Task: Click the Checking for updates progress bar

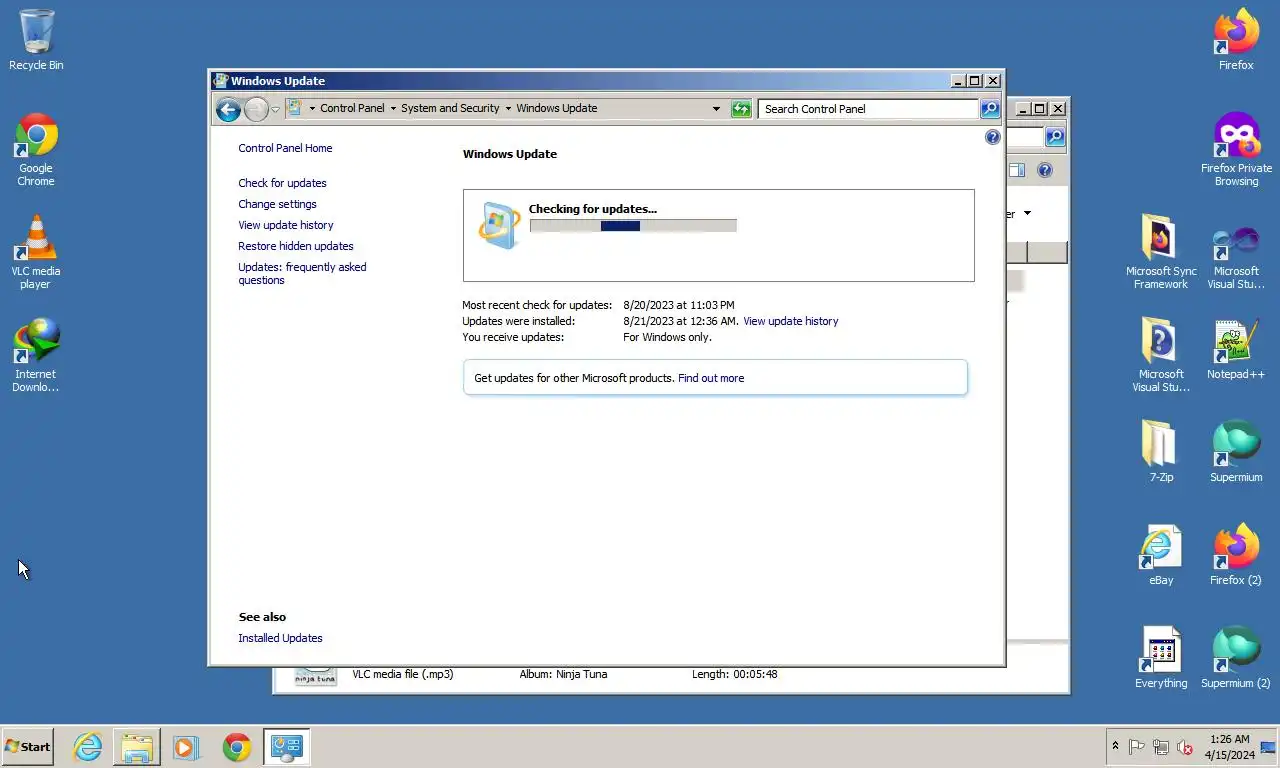Action: pyautogui.click(x=633, y=226)
